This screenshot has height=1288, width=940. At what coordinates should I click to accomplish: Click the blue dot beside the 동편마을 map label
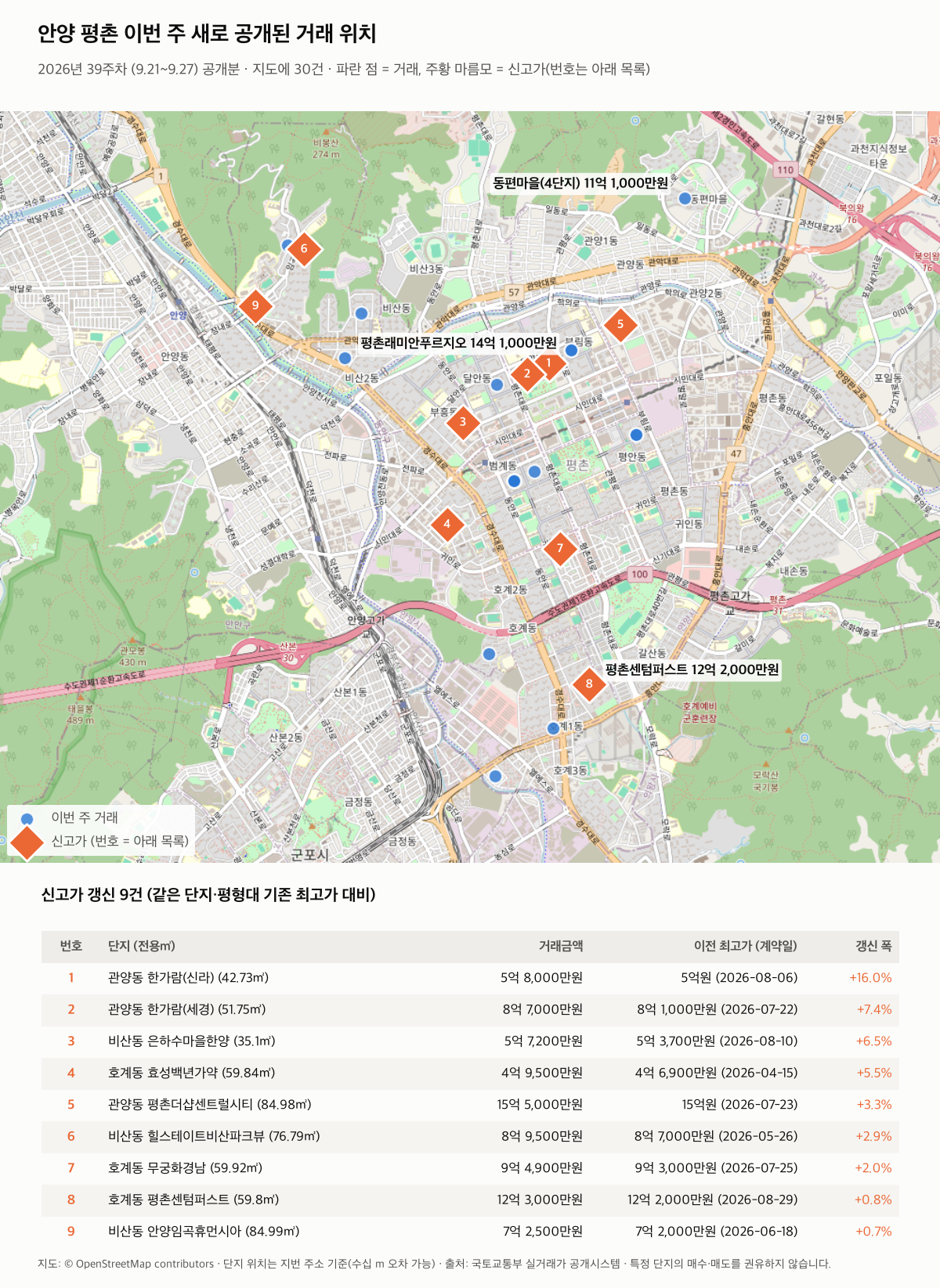click(685, 199)
